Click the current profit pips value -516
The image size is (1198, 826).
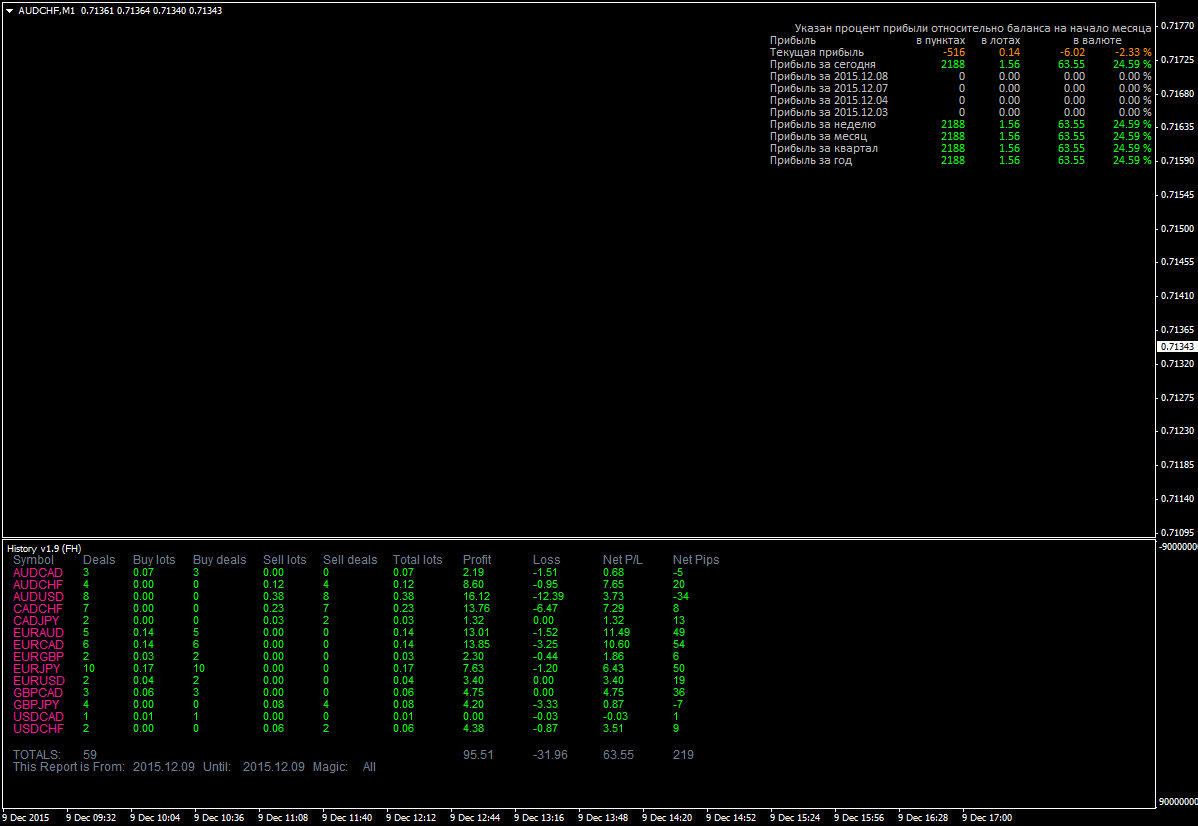click(954, 53)
